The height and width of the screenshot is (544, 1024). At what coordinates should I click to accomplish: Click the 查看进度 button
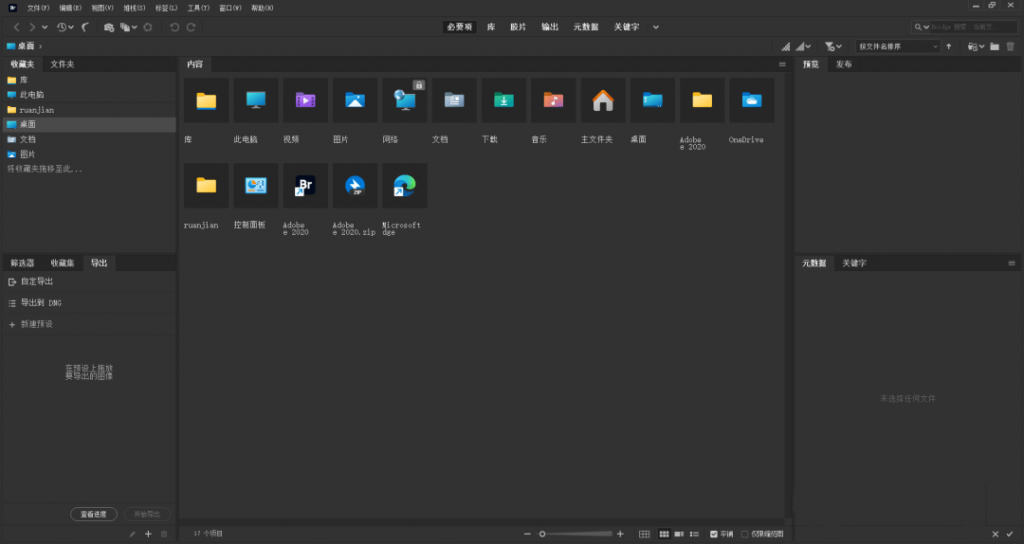coord(93,514)
